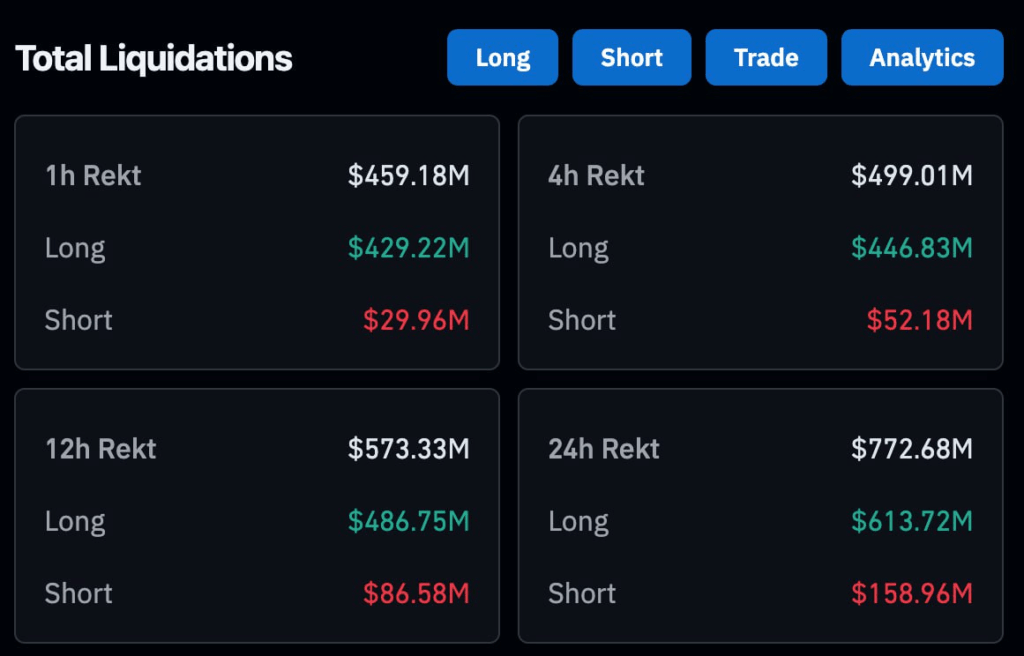
Task: Click the 12h Rekt total $573.33M
Action: click(x=409, y=449)
